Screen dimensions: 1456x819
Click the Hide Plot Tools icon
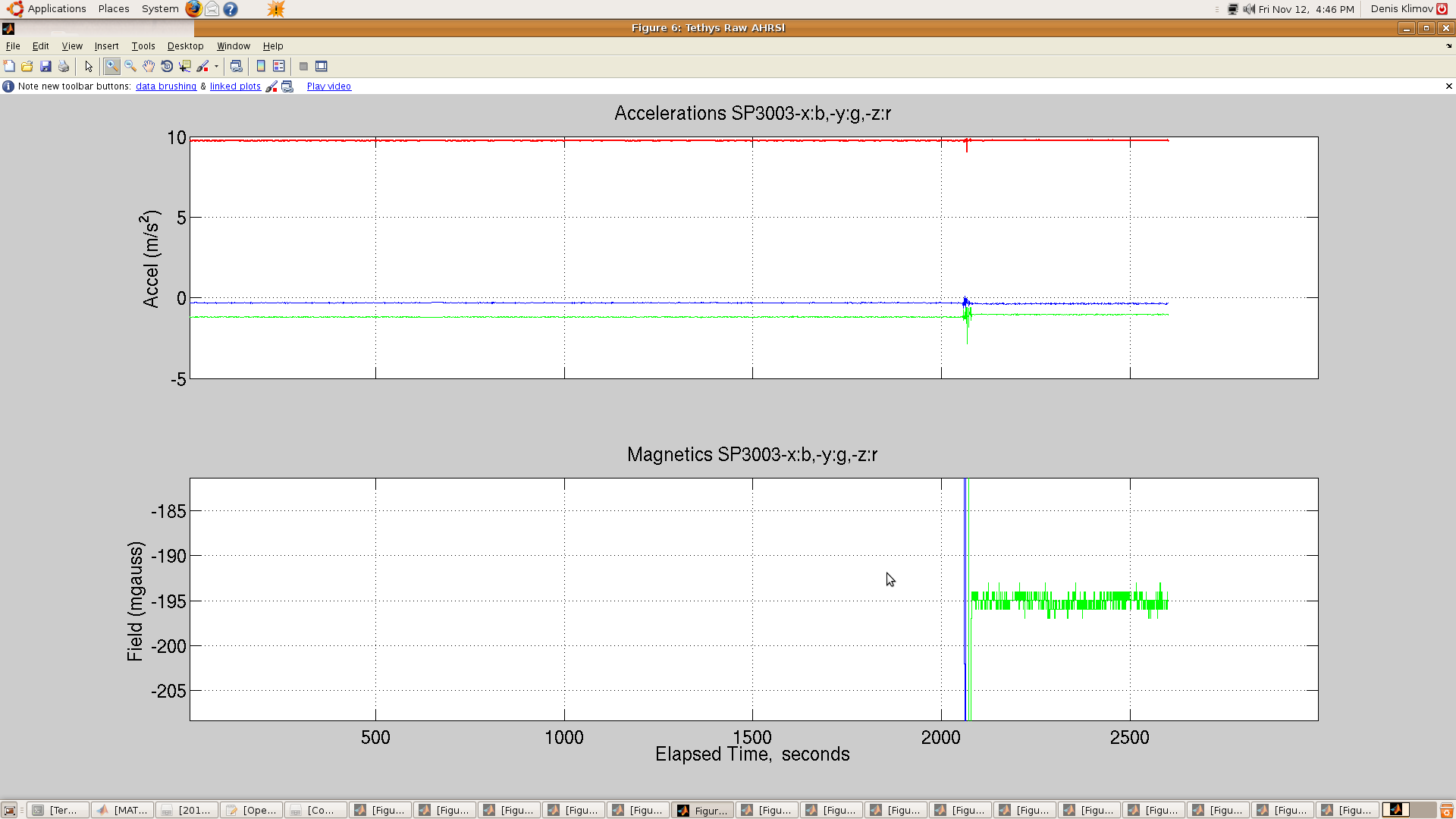(x=303, y=67)
